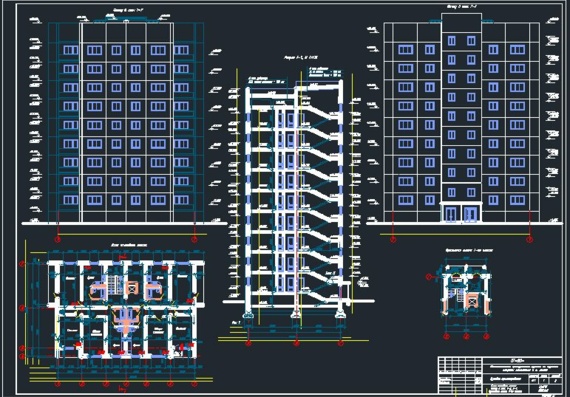The width and height of the screenshot is (570, 397).
Task: Select the front facade elevation drawing
Action: click(125, 122)
